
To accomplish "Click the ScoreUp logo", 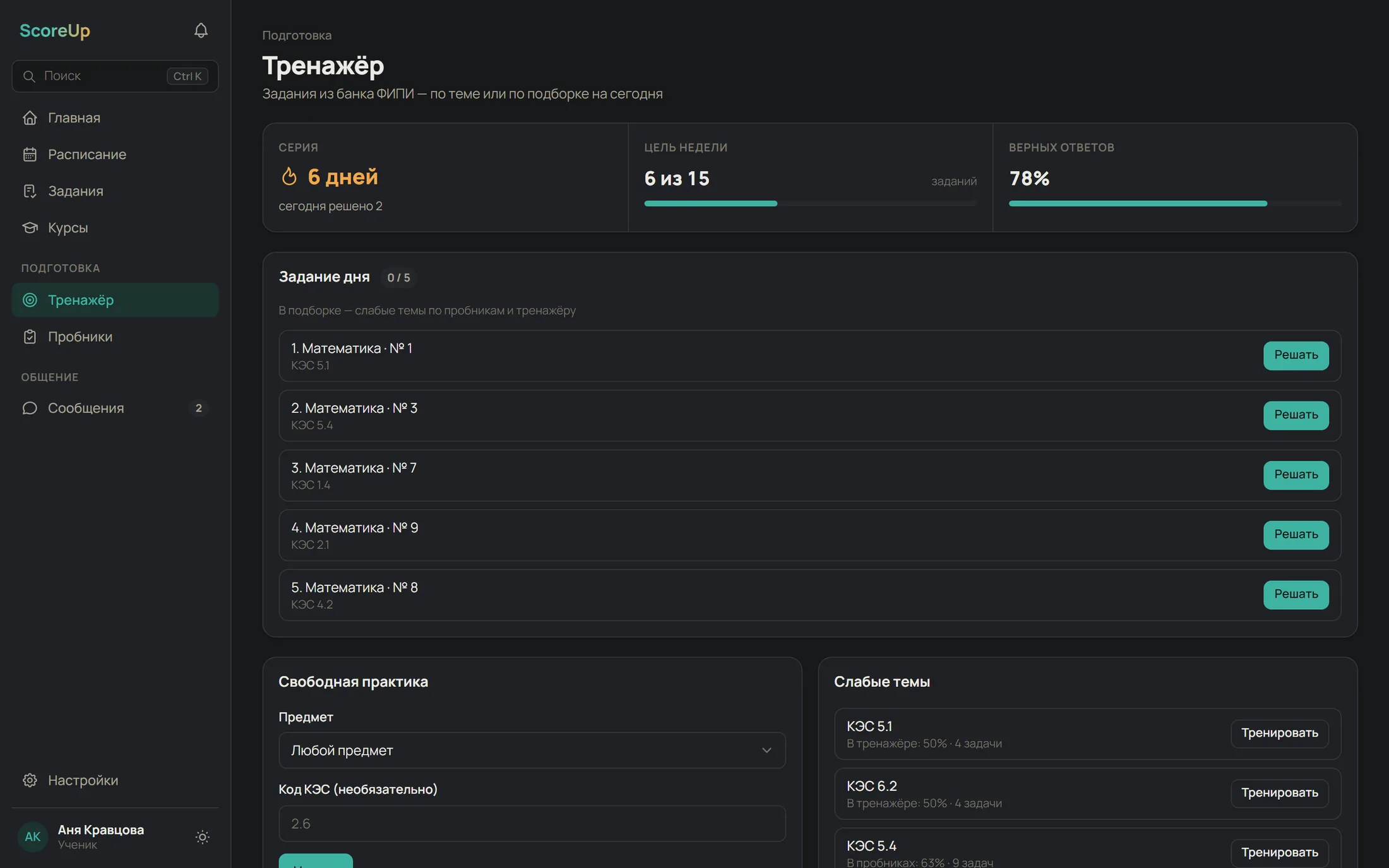I will pos(55,30).
